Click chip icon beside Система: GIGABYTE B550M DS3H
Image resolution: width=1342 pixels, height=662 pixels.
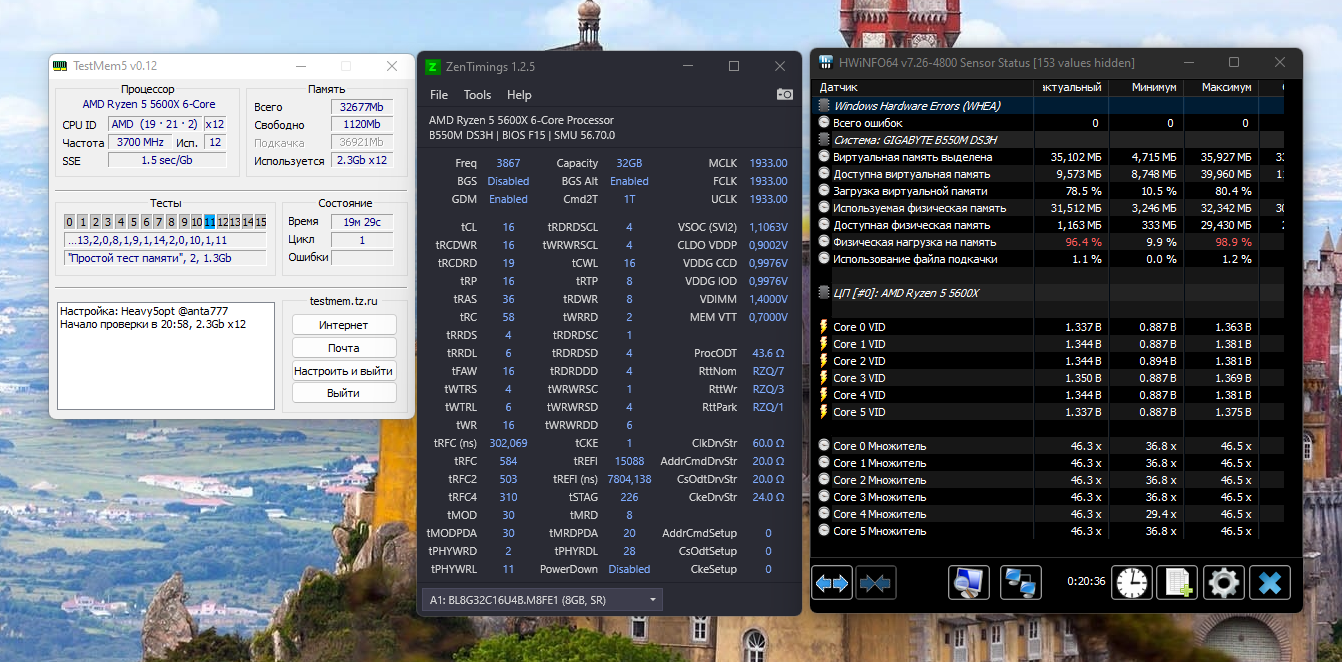tap(824, 140)
